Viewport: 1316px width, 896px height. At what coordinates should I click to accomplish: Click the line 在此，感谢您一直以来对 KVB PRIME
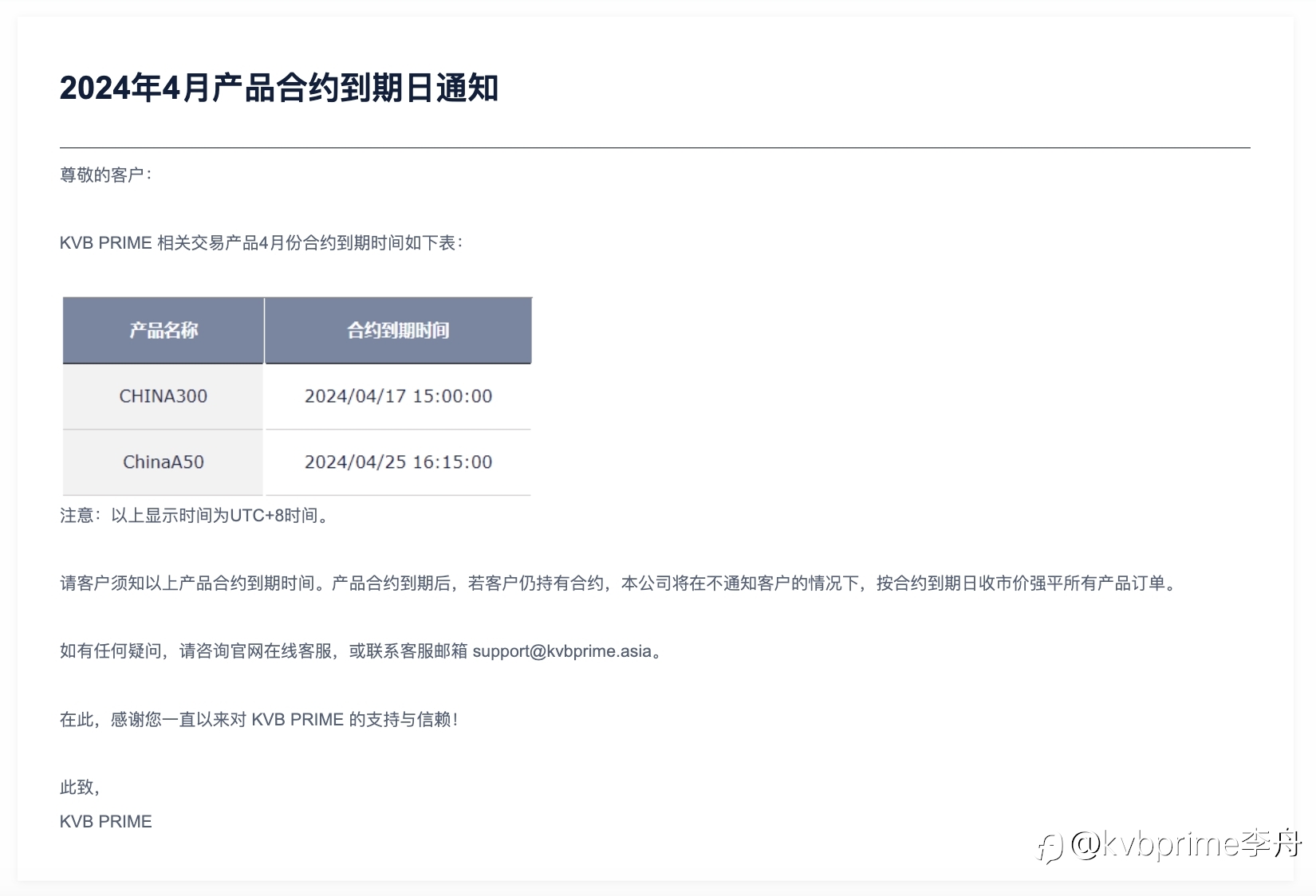click(x=259, y=719)
